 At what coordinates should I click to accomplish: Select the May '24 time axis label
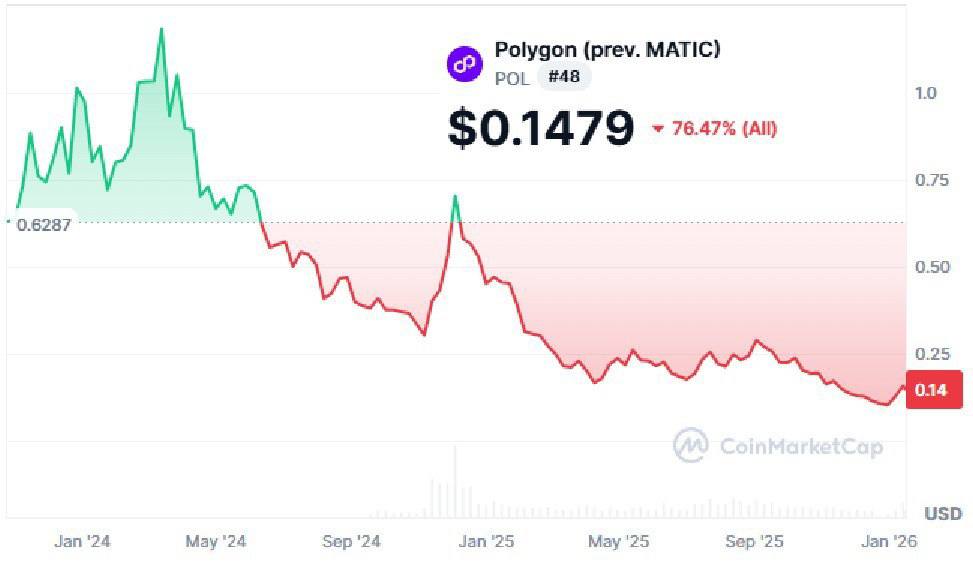(215, 541)
